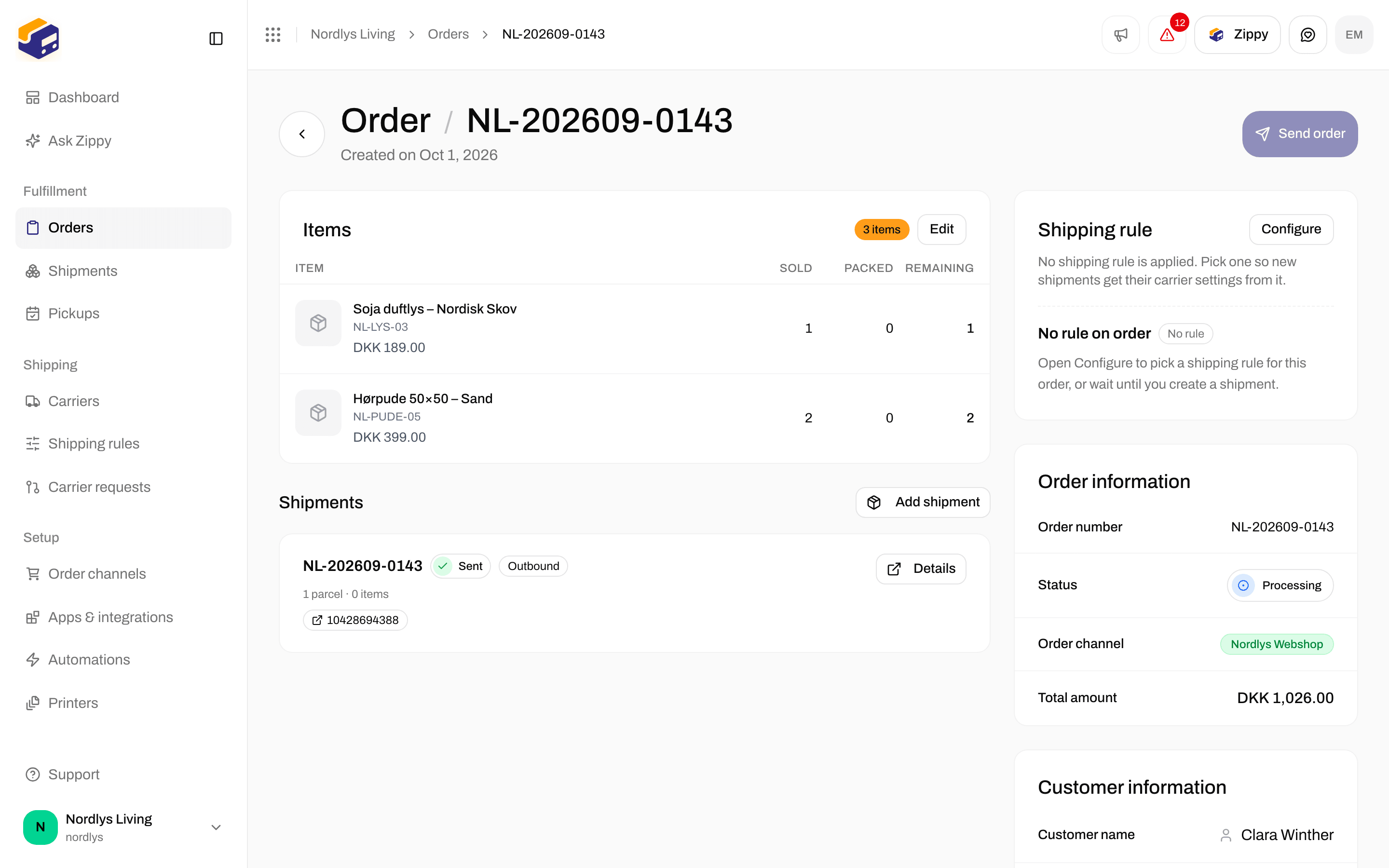This screenshot has height=868, width=1389.
Task: Click the Configure shipping rule button
Action: tap(1291, 230)
